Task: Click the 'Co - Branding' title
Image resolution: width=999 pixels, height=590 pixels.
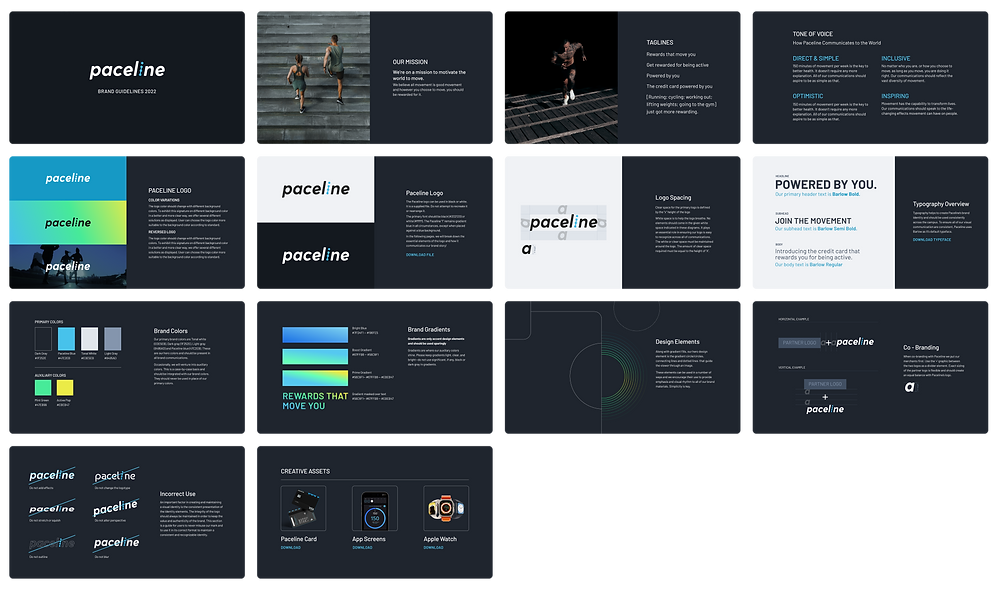Action: click(x=921, y=347)
